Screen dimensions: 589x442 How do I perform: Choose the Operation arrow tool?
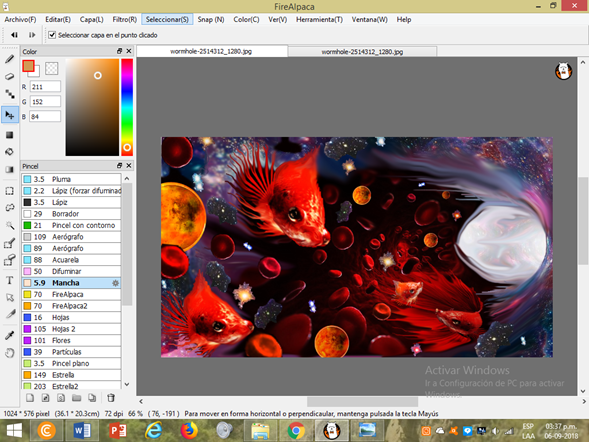[x=9, y=297]
